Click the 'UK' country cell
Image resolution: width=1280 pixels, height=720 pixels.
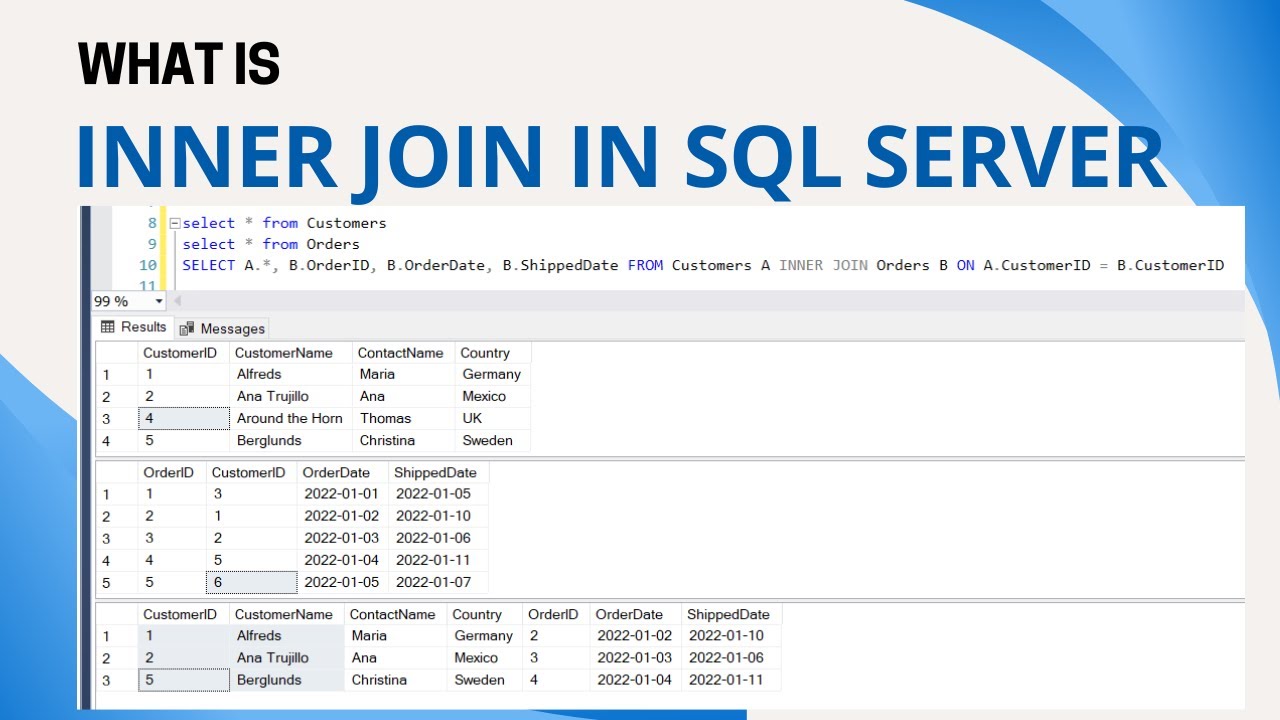click(493, 418)
